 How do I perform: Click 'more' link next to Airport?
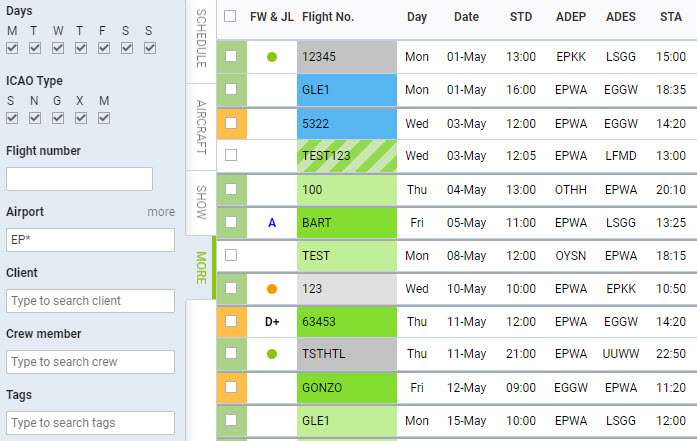coord(161,212)
